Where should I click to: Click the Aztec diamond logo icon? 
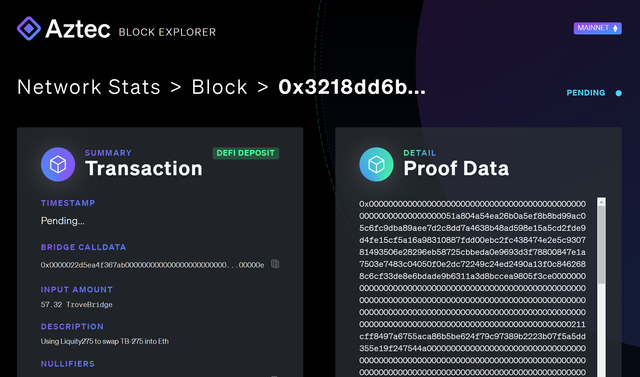point(29,28)
